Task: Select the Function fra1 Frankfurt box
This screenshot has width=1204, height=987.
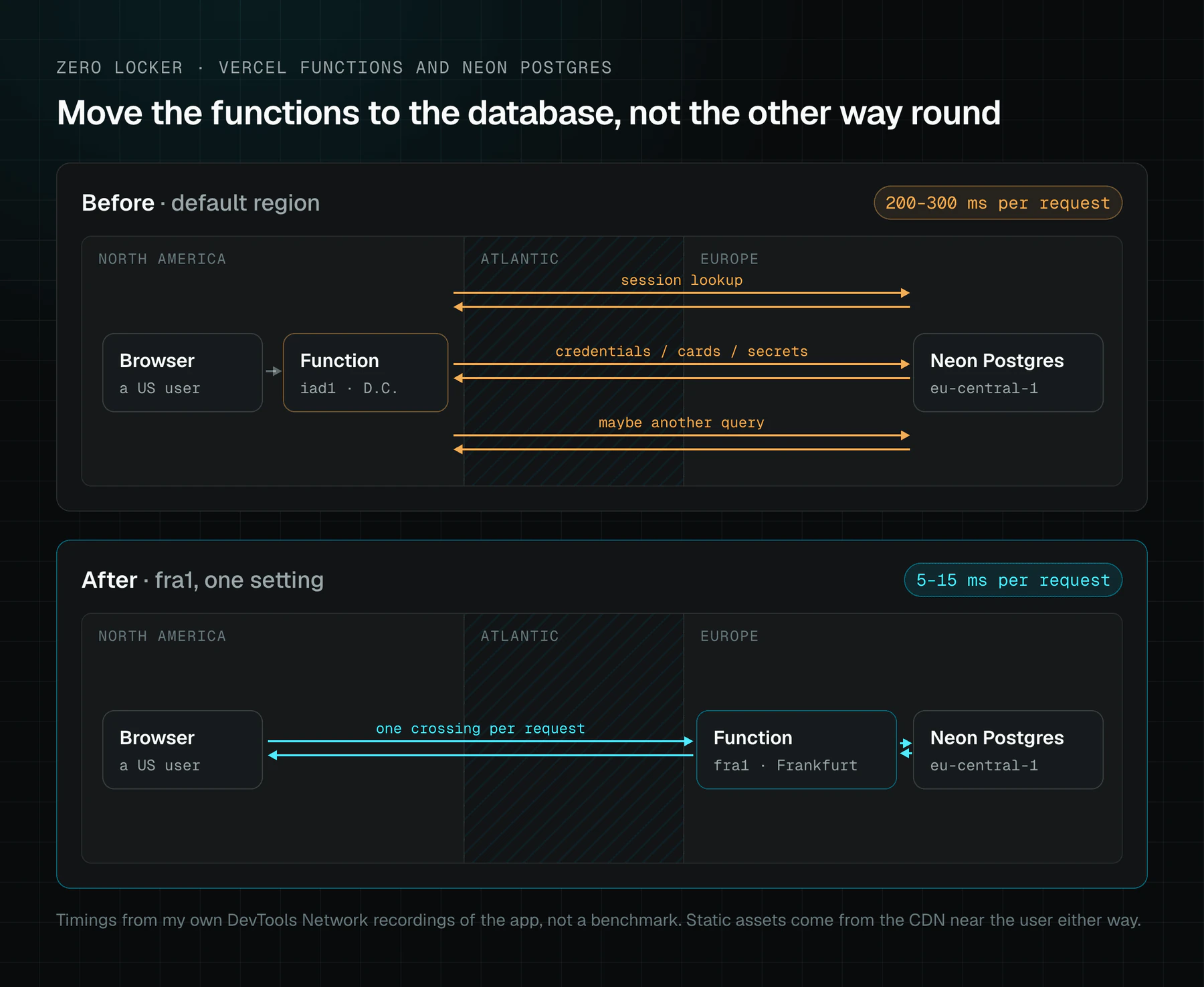Action: click(x=796, y=750)
